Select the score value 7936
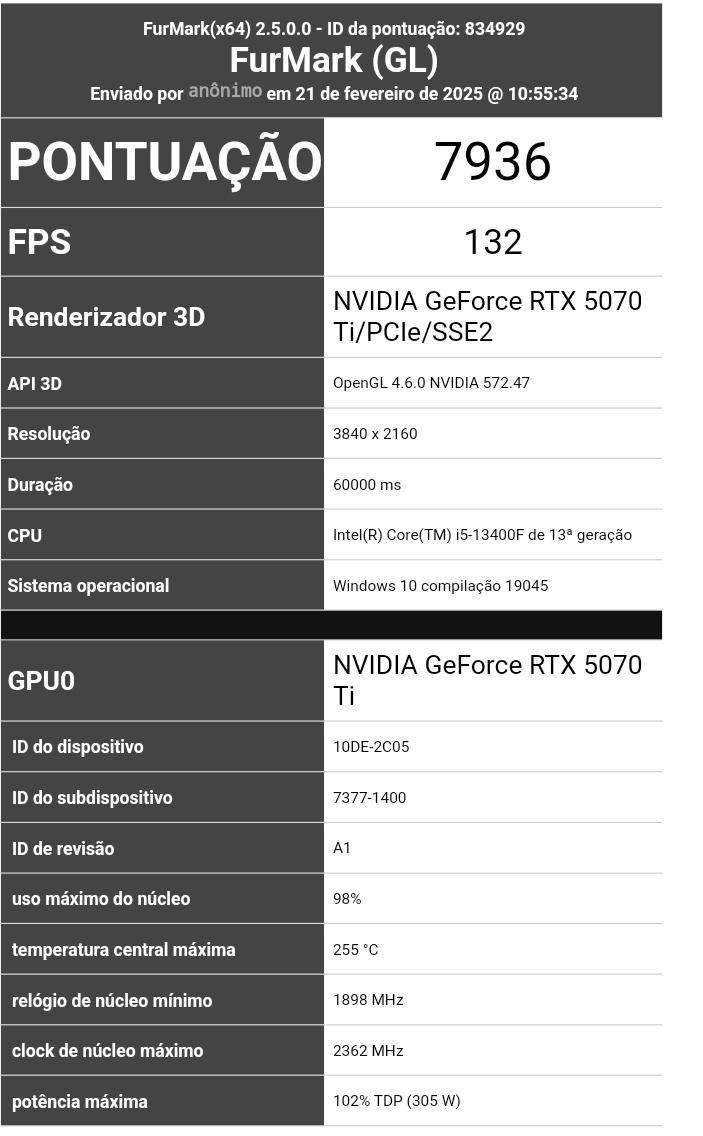Viewport: 703px width, 1136px height. [x=492, y=162]
